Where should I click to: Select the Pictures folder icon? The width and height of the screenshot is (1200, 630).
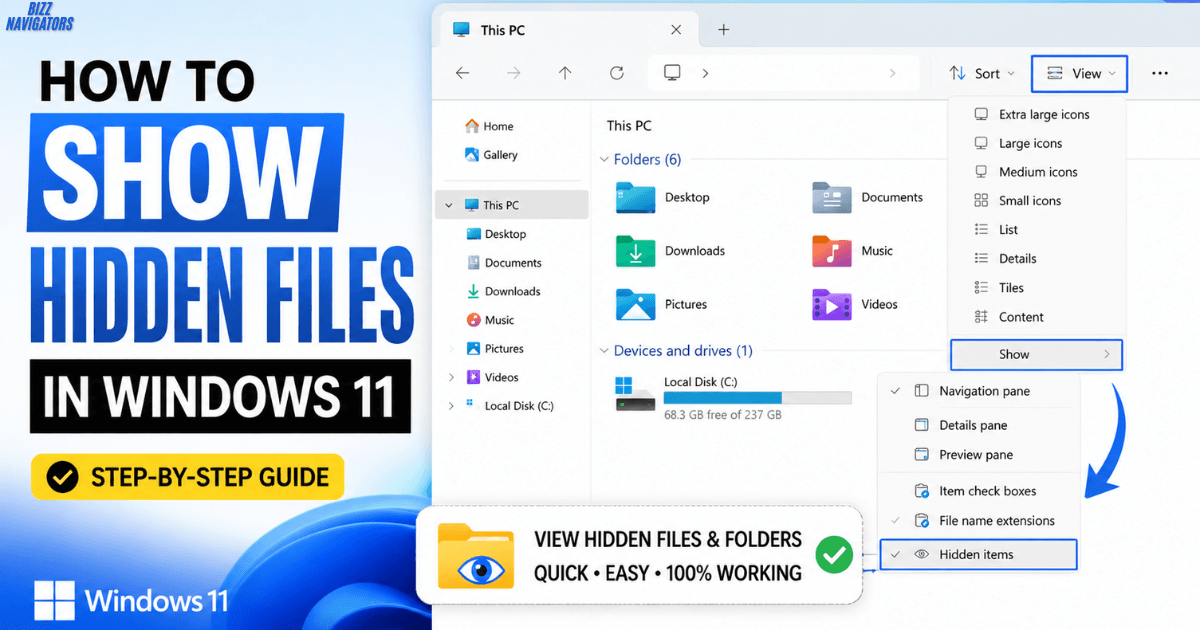pos(635,304)
